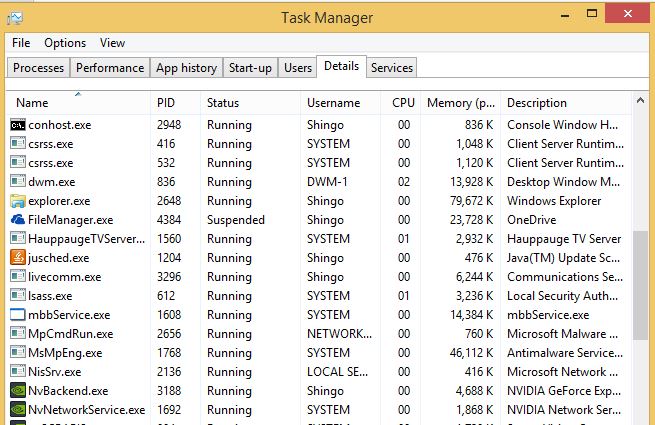Switch to the Services tab

[x=392, y=68]
